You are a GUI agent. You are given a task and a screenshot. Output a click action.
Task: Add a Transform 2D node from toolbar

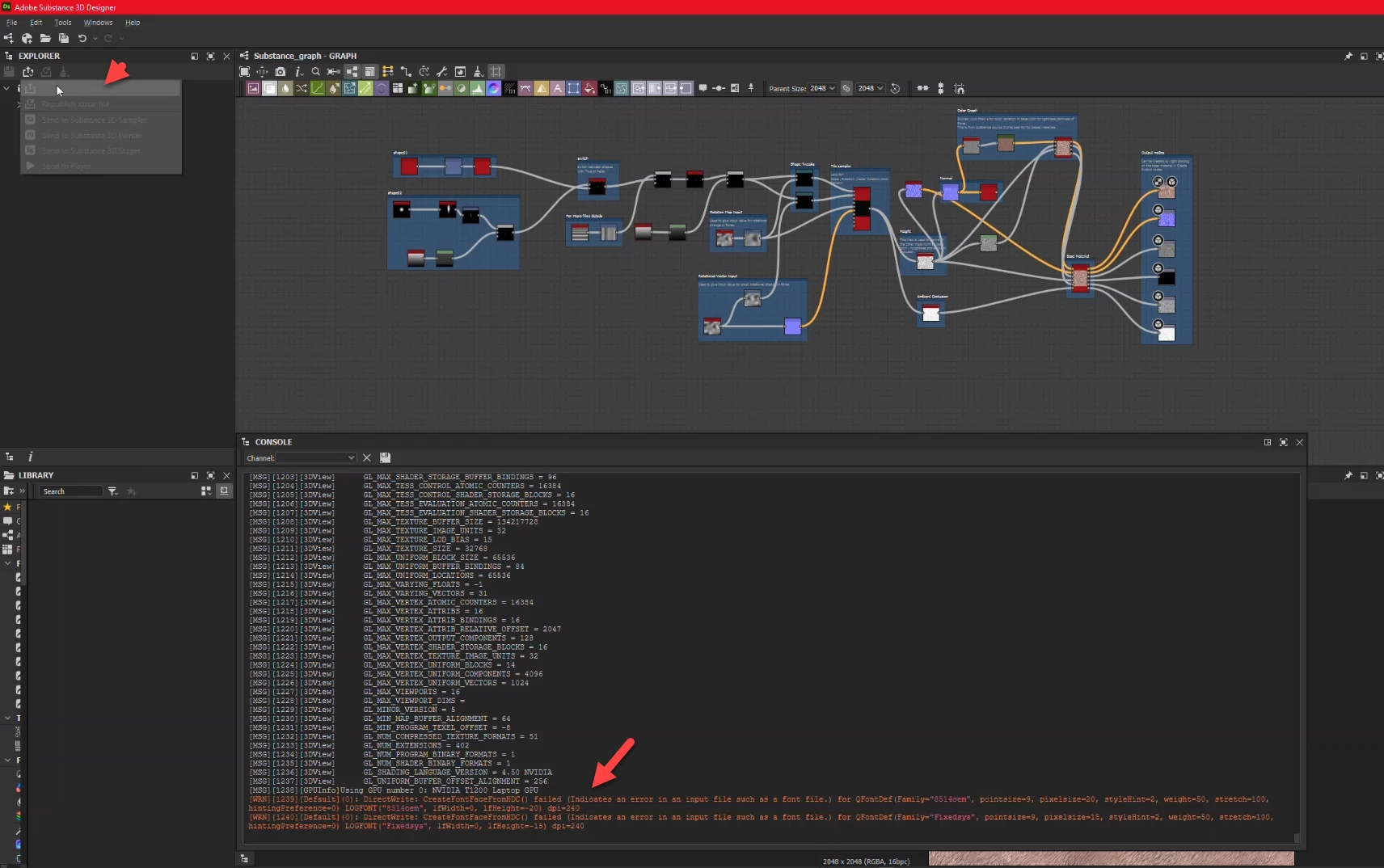(x=573, y=88)
